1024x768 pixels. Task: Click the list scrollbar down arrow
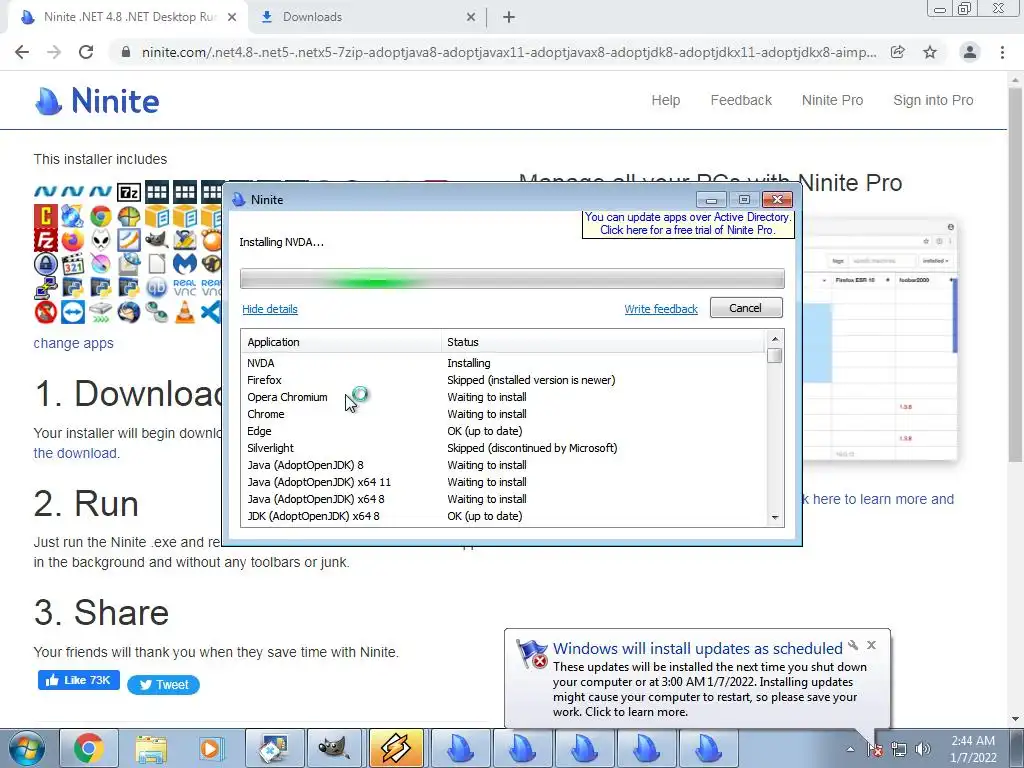pyautogui.click(x=775, y=517)
